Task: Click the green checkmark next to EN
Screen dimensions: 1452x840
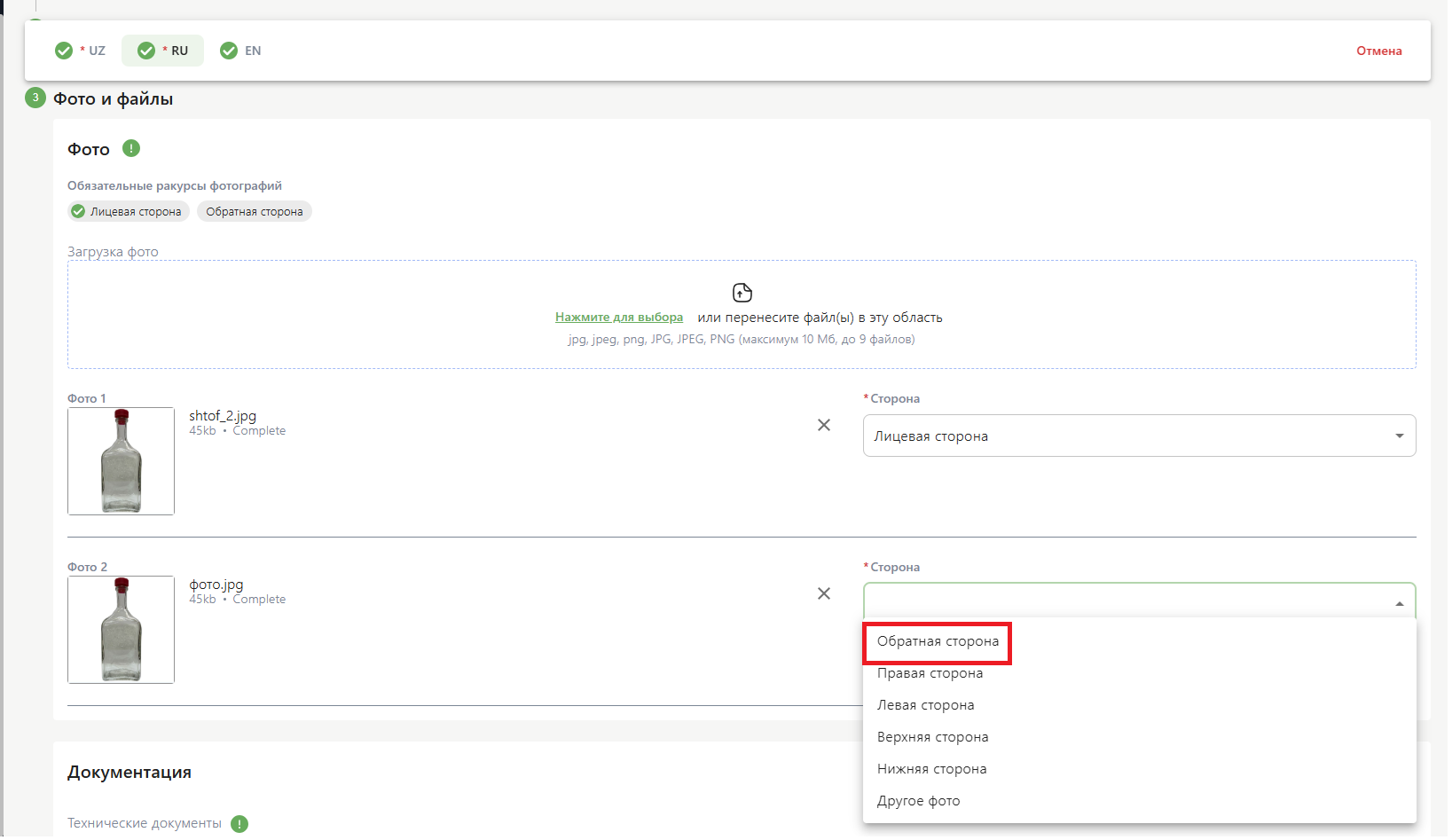Action: click(x=229, y=51)
